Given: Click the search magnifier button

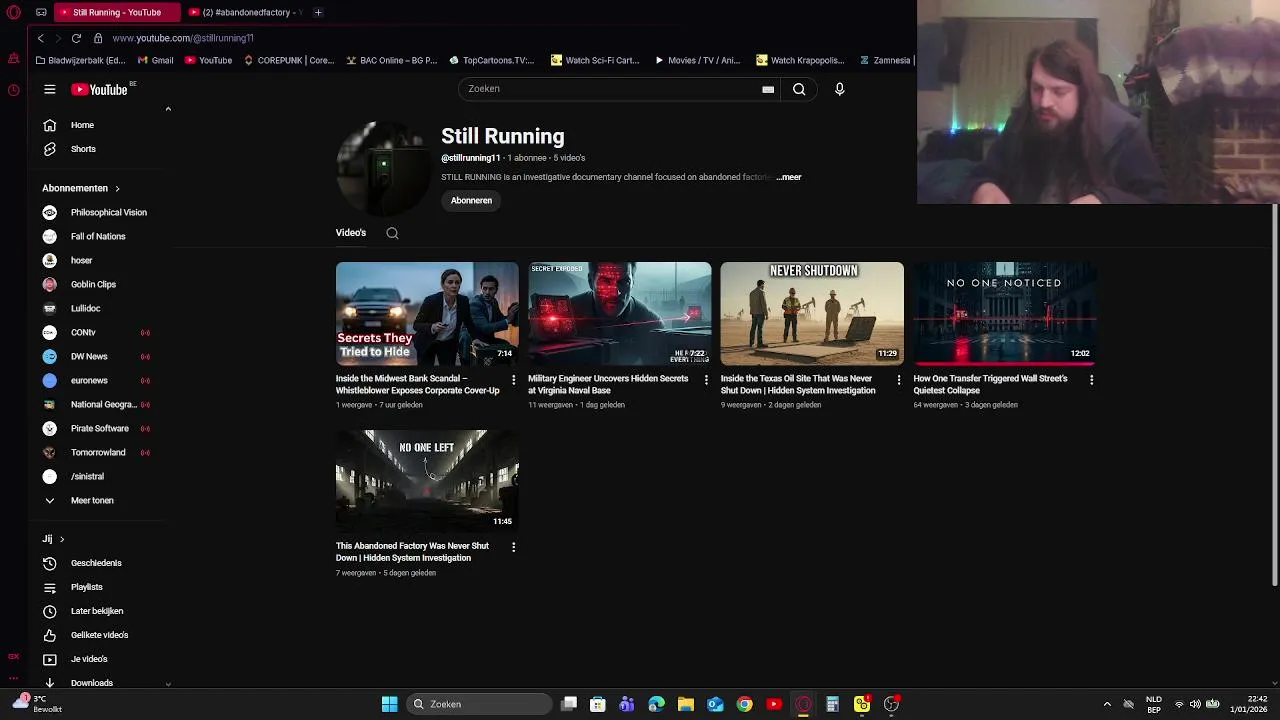Looking at the screenshot, I should [x=799, y=89].
